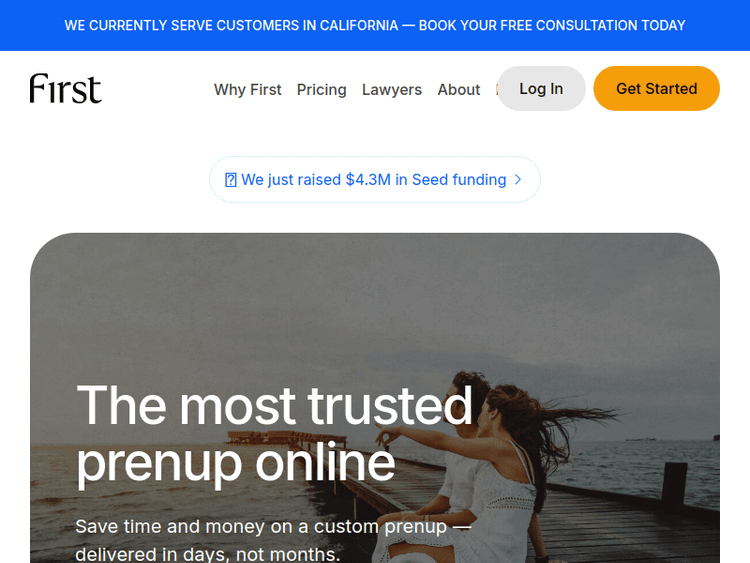Select About in the top navigation
Viewport: 750px width, 563px height.
[x=458, y=89]
